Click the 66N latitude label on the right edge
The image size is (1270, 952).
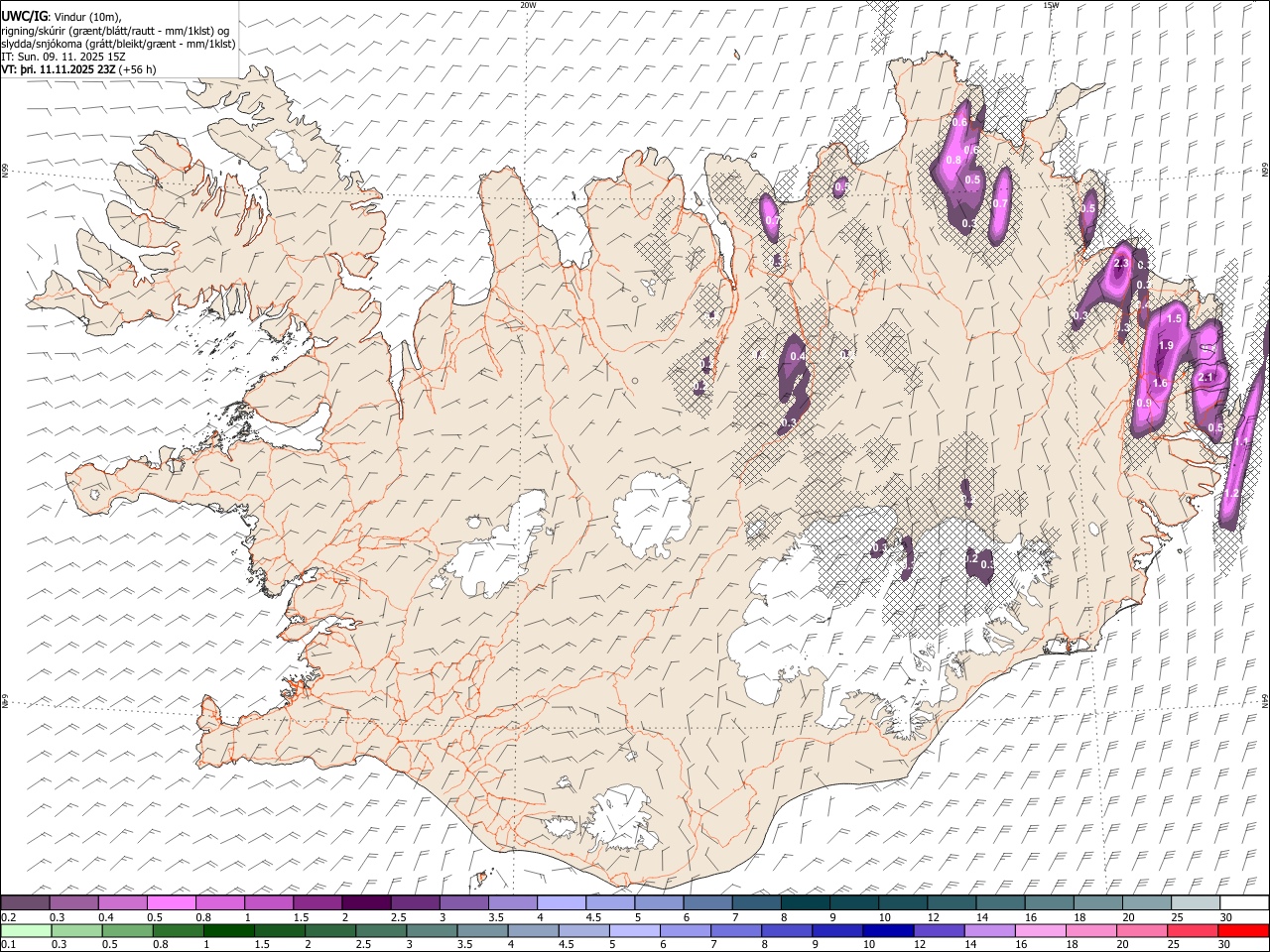[1265, 171]
